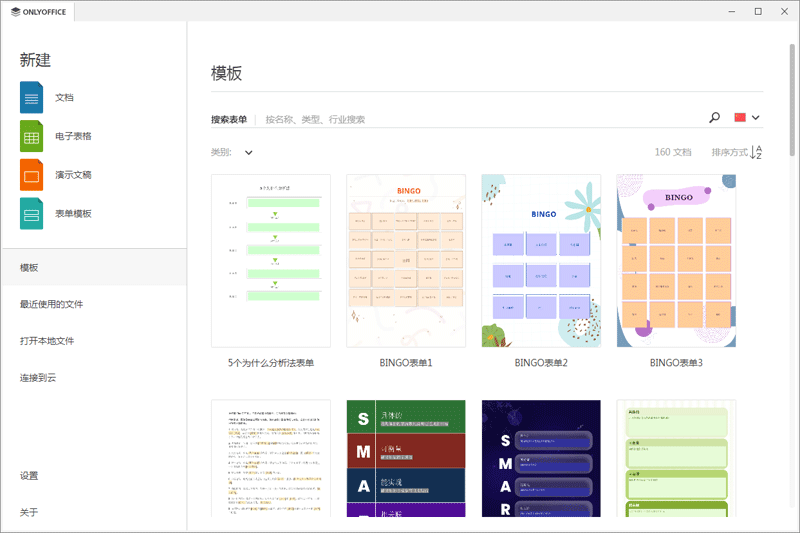Select the BINGO表单2 template thumbnail
Screen dimensions: 800x533
(x=541, y=261)
